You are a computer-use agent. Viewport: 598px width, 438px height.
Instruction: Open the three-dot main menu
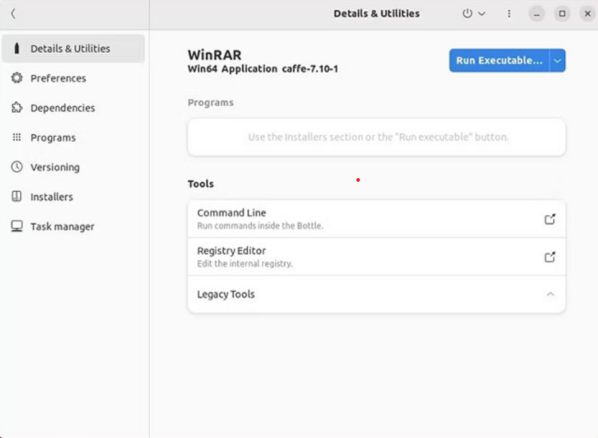tap(509, 14)
